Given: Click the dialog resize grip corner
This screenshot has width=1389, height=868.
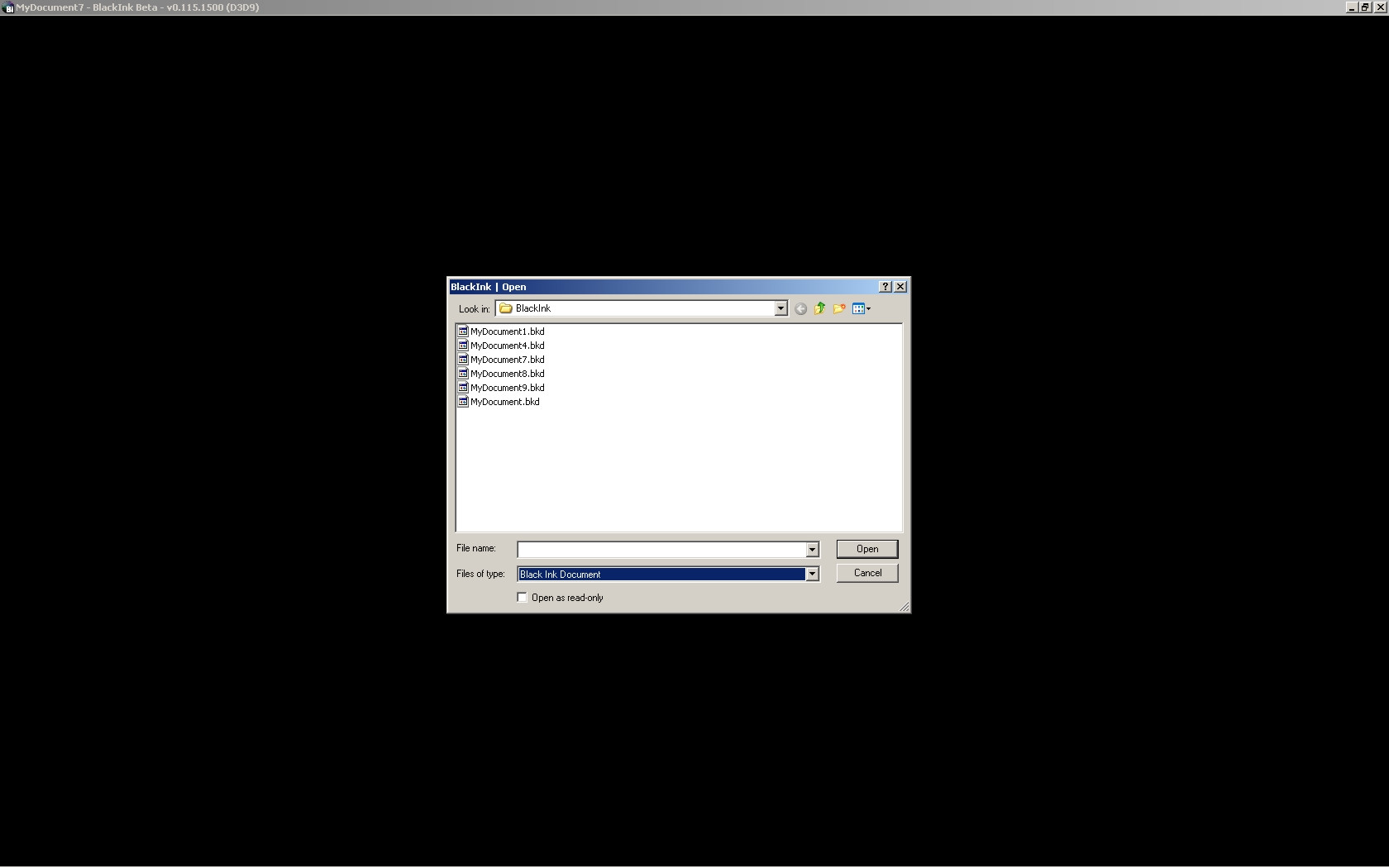Looking at the screenshot, I should coord(905,607).
